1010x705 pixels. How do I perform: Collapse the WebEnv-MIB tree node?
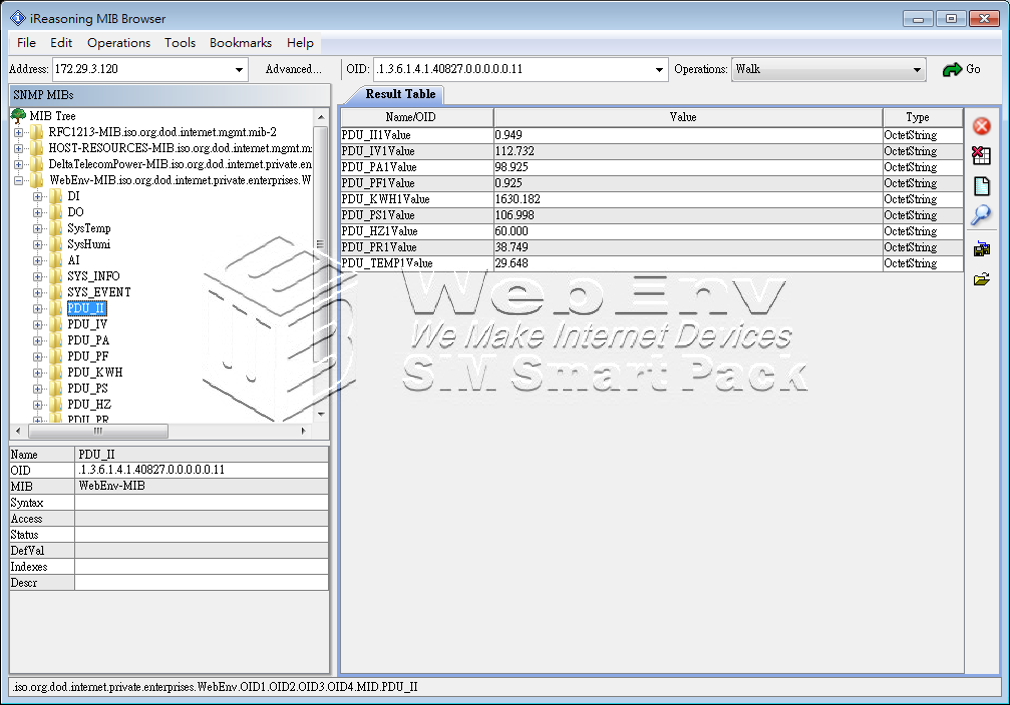[x=18, y=180]
